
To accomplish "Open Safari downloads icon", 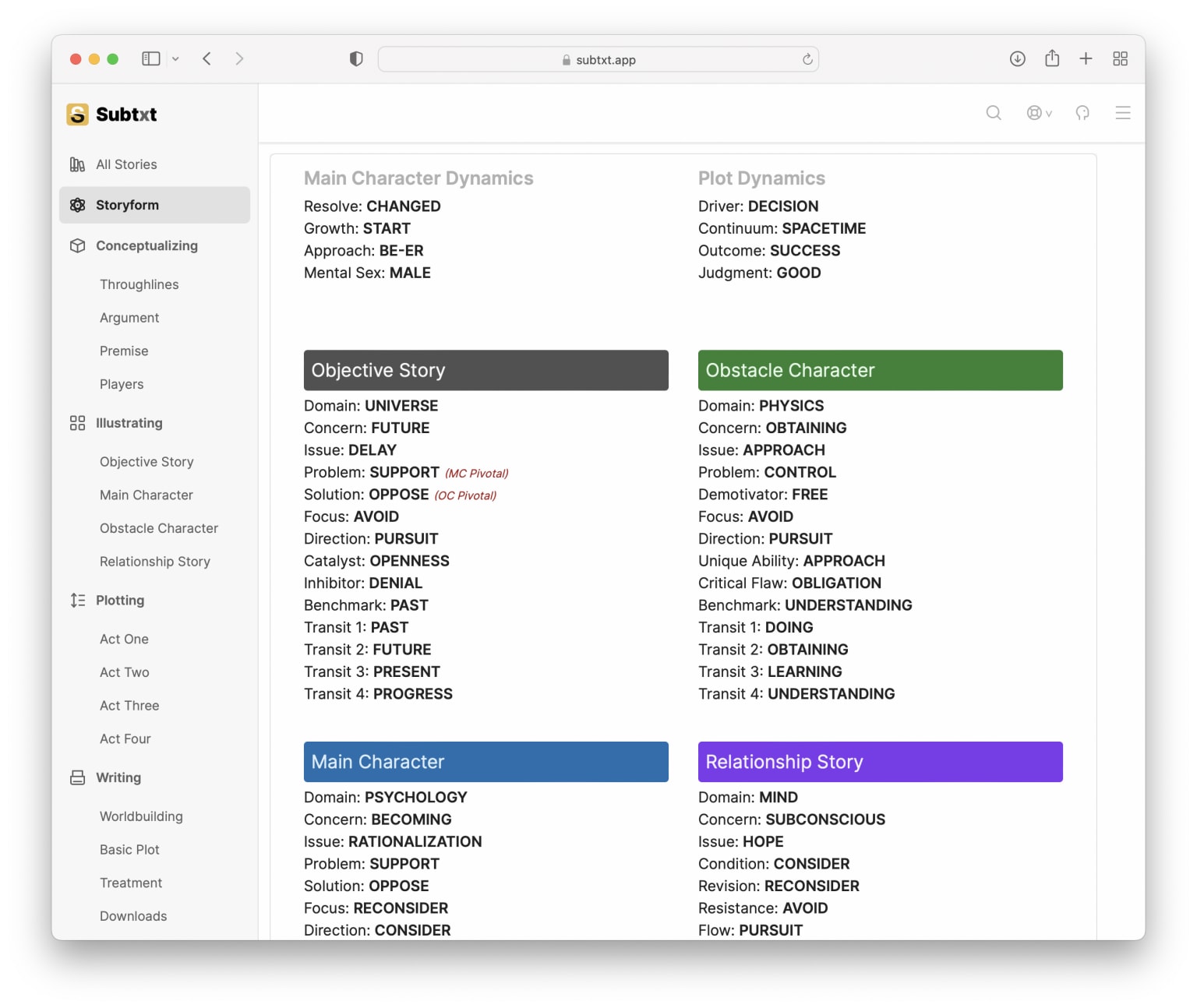I will [1018, 58].
